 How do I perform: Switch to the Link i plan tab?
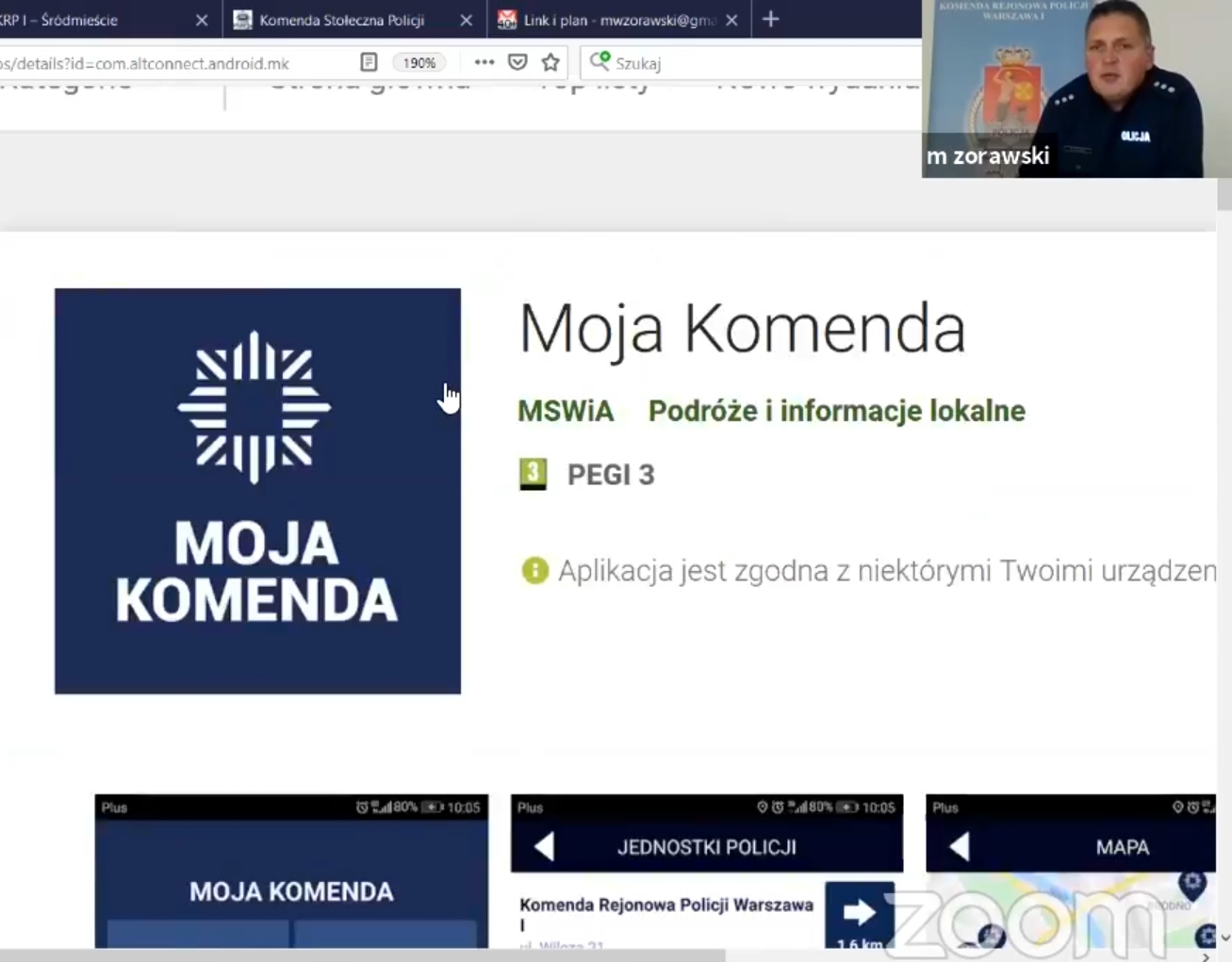coord(619,19)
